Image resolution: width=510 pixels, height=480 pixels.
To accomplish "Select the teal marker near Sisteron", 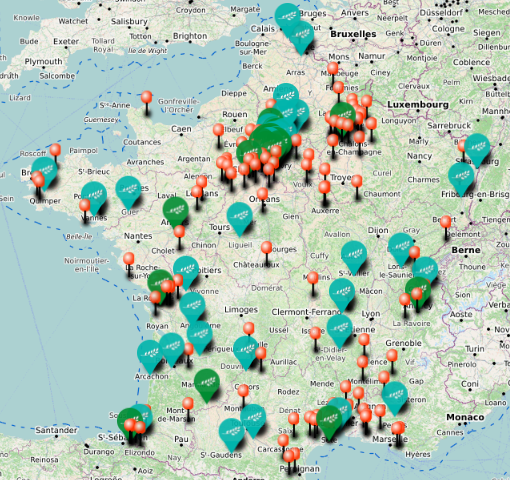I will point(395,398).
